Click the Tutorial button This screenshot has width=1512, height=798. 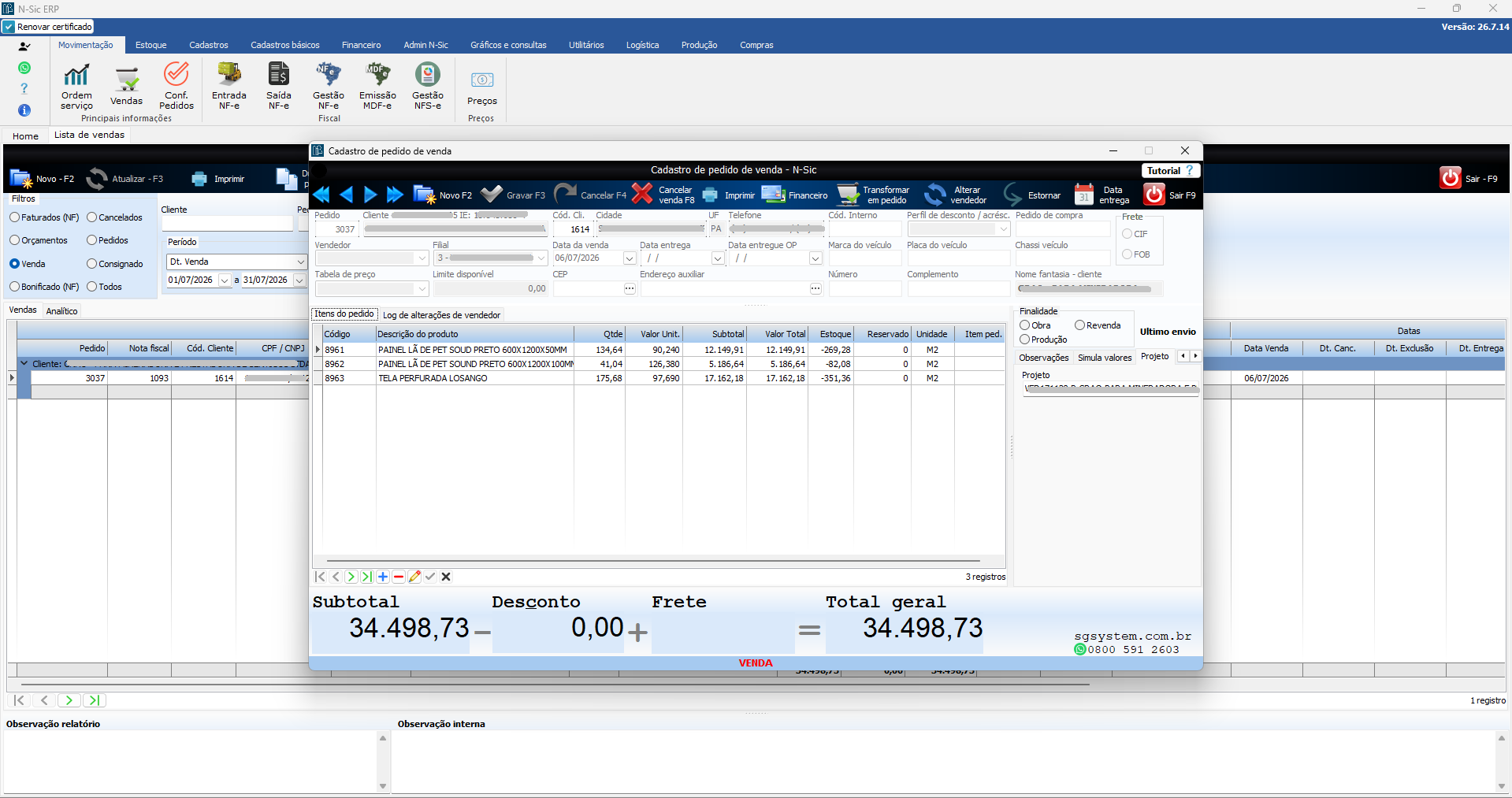tap(1170, 171)
